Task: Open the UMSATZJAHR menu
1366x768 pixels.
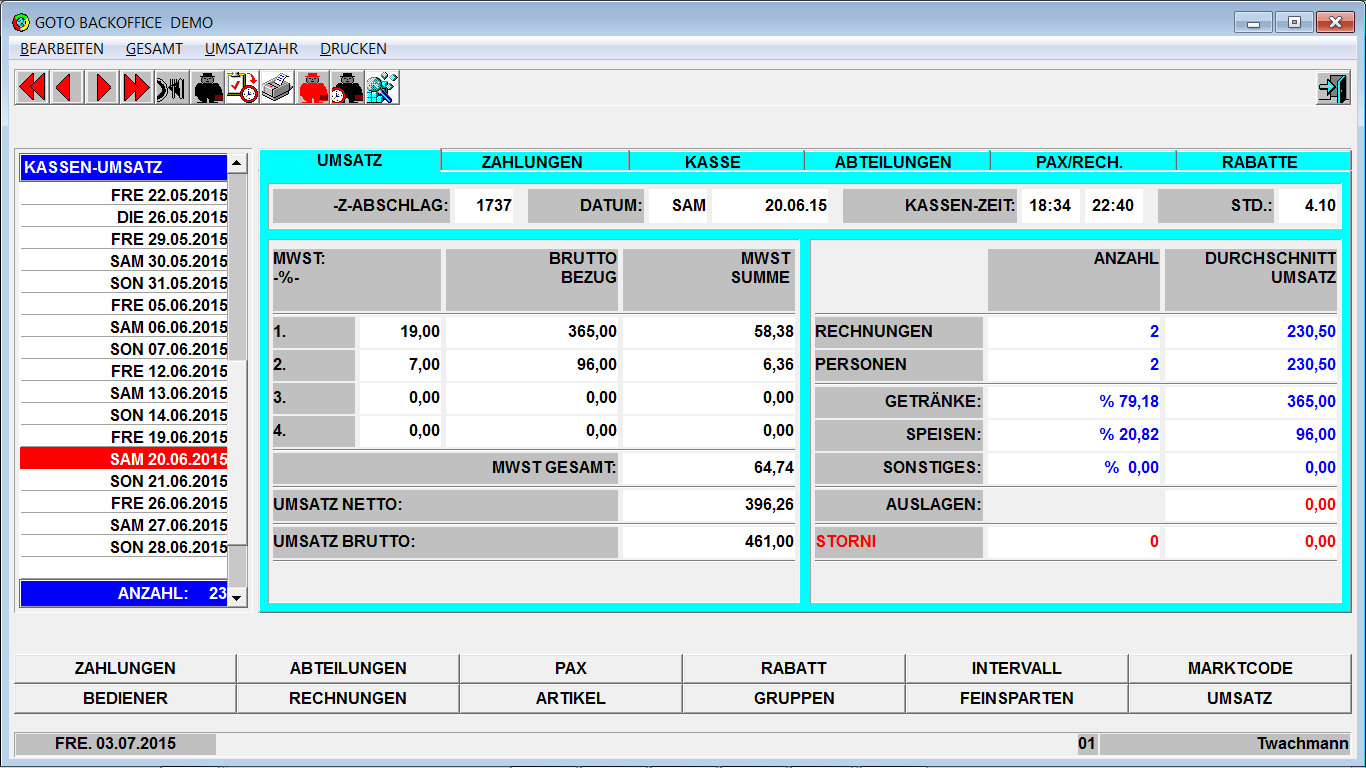Action: click(x=251, y=49)
